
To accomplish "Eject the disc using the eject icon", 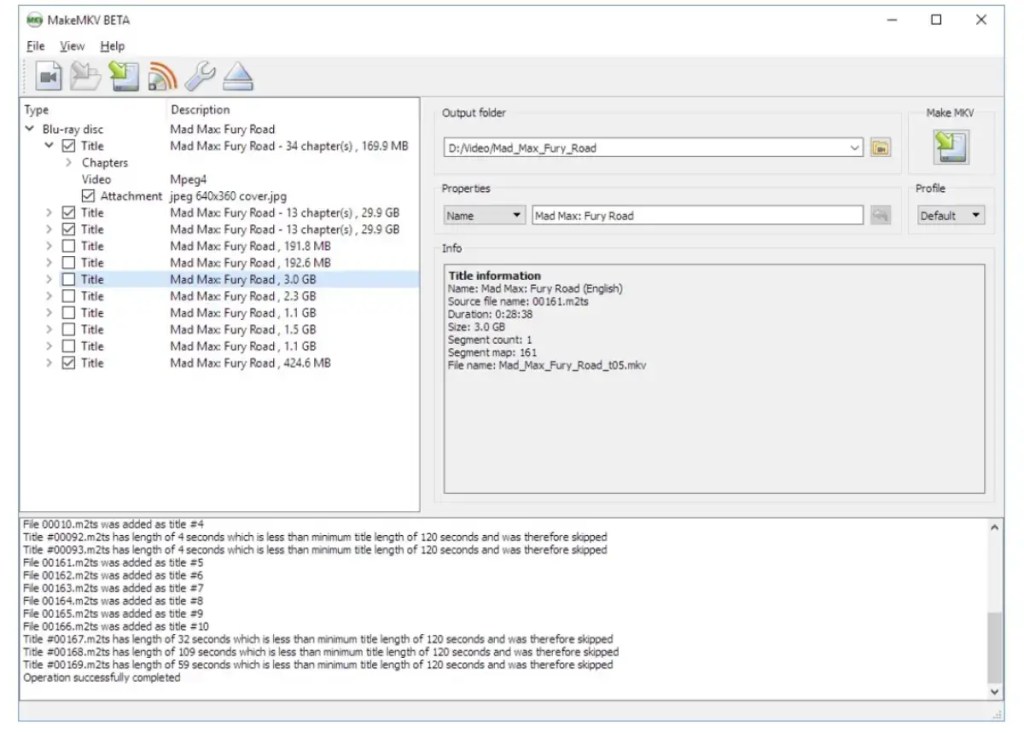I will (238, 76).
